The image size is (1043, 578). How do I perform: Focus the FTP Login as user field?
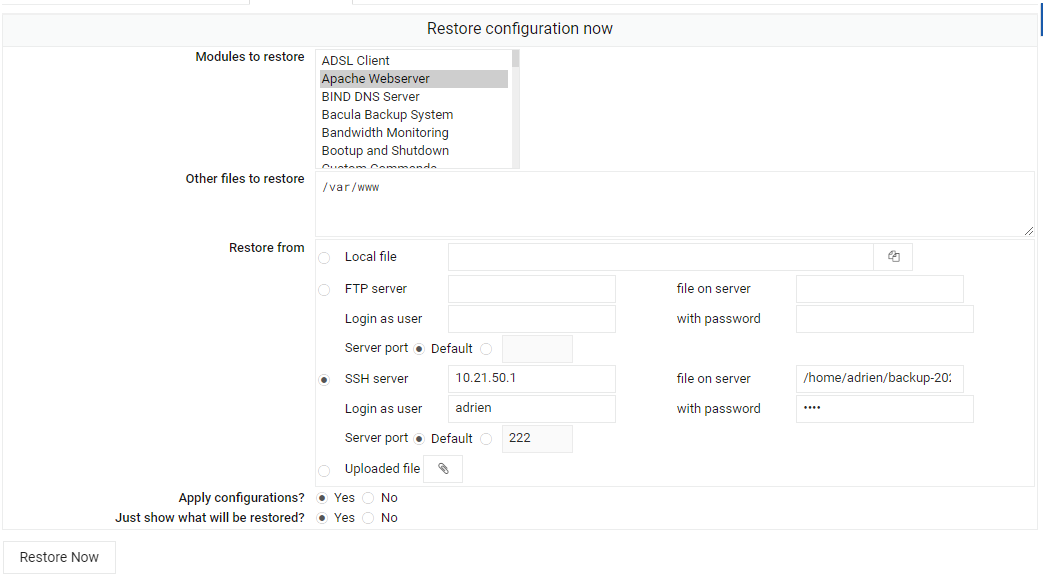(531, 319)
